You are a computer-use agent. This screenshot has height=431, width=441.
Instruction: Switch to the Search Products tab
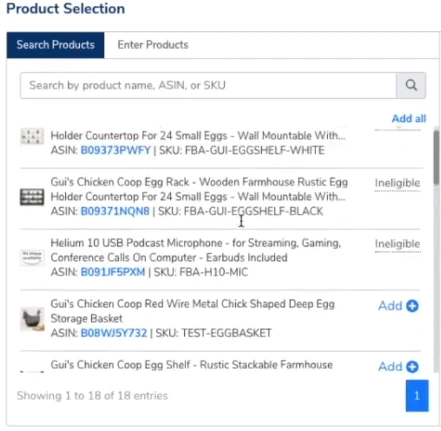(x=55, y=45)
